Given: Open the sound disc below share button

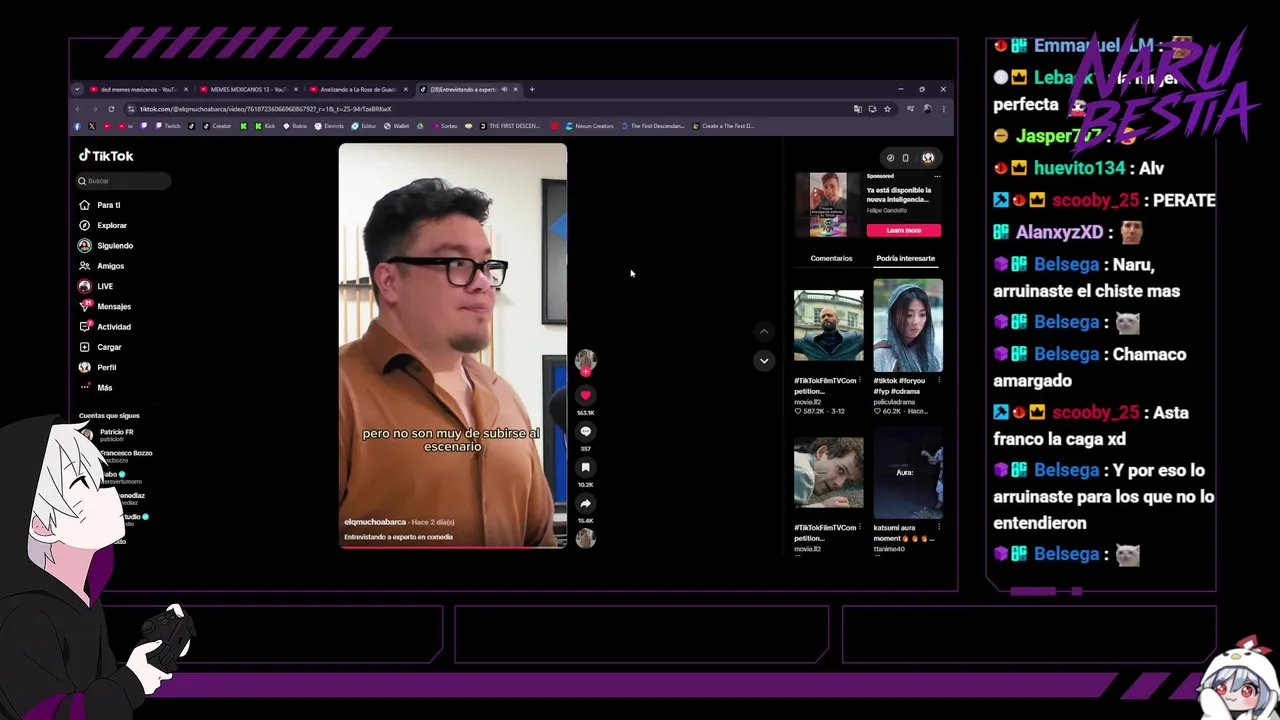Looking at the screenshot, I should [586, 538].
